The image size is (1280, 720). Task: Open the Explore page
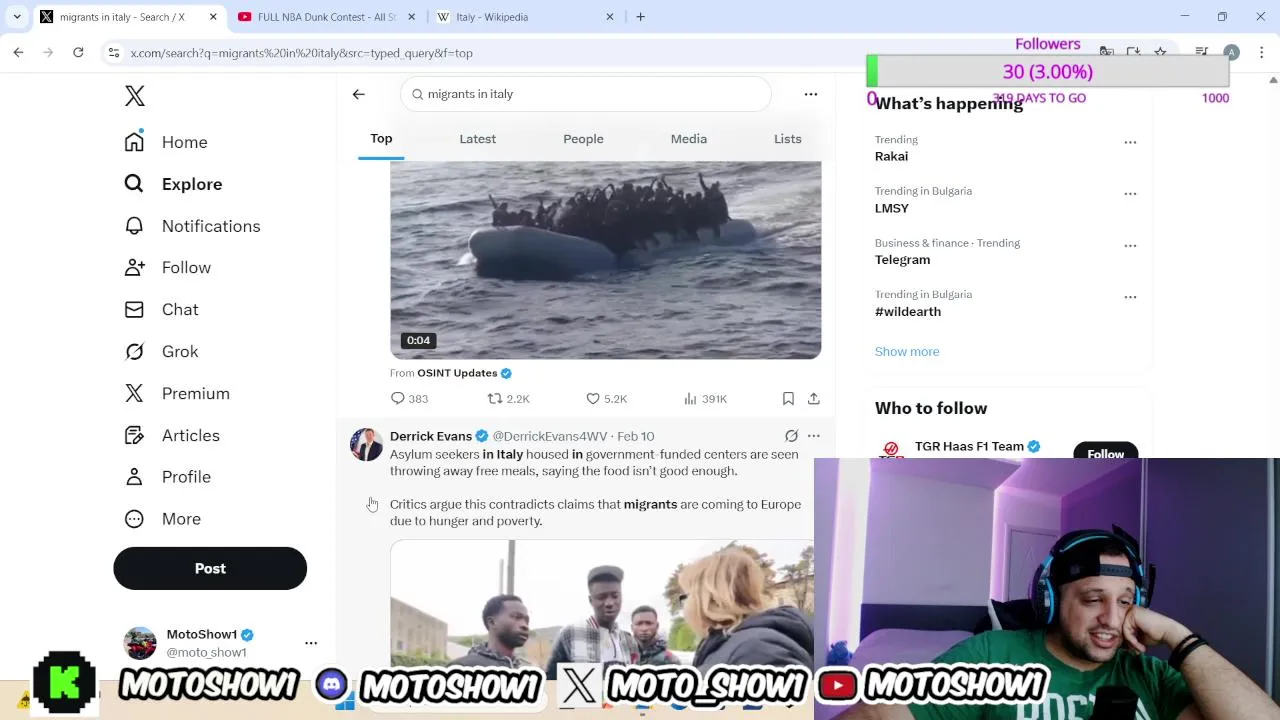click(x=173, y=184)
